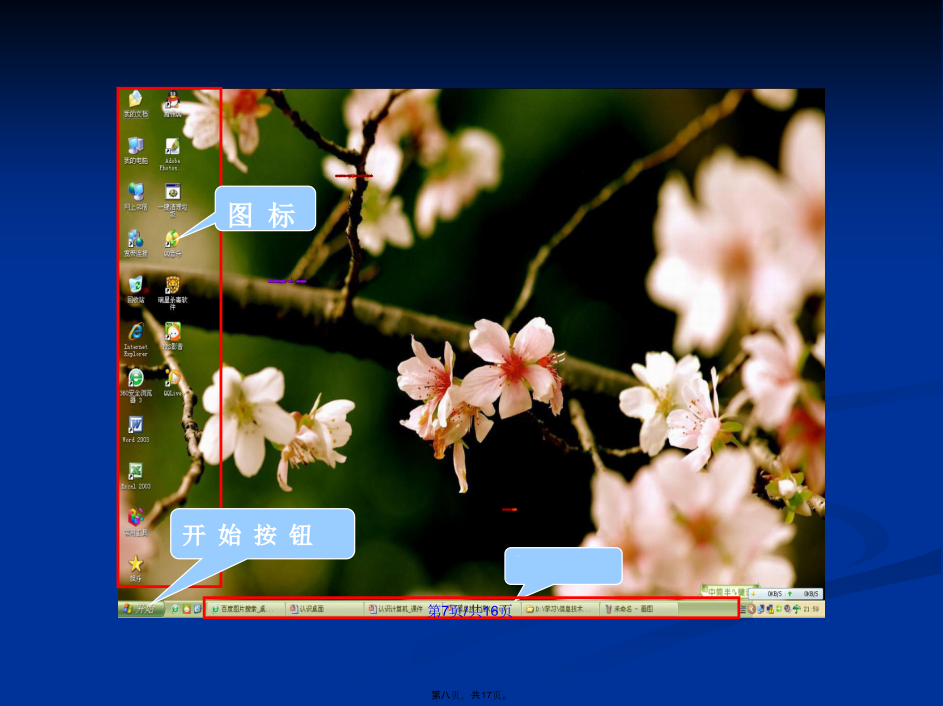Launch the Rising antivirus (瑞星杀毒软件) lion icon
This screenshot has width=943, height=706.
point(173,293)
